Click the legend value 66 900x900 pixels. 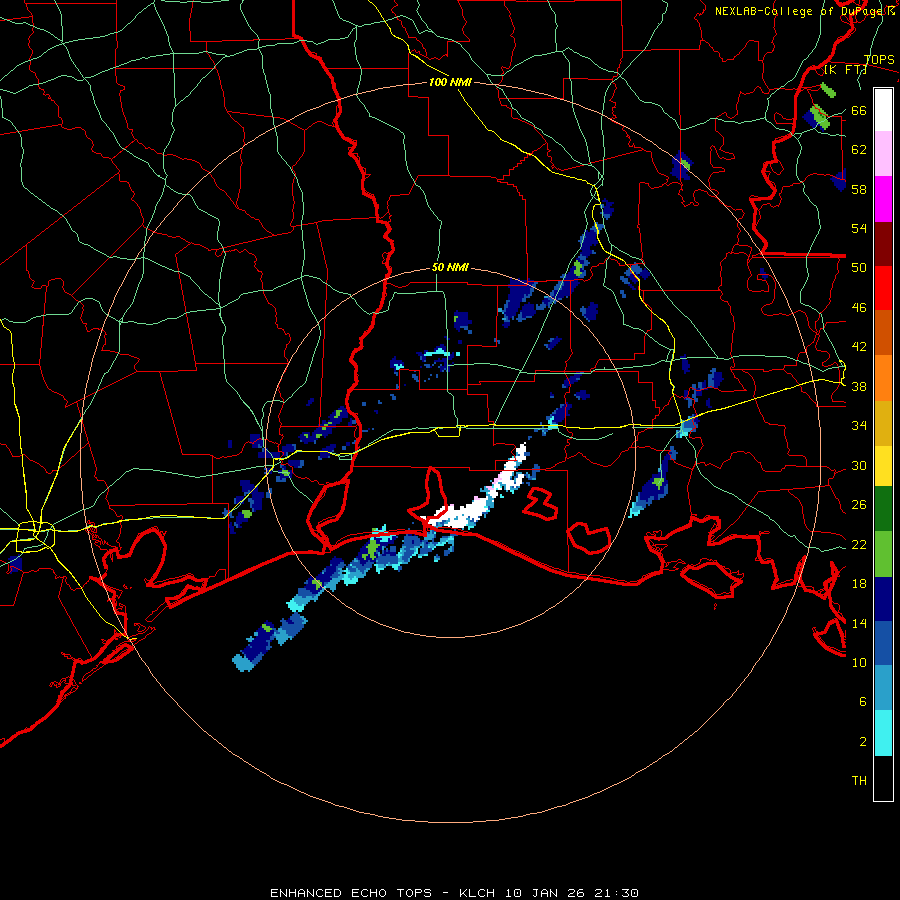pyautogui.click(x=859, y=111)
